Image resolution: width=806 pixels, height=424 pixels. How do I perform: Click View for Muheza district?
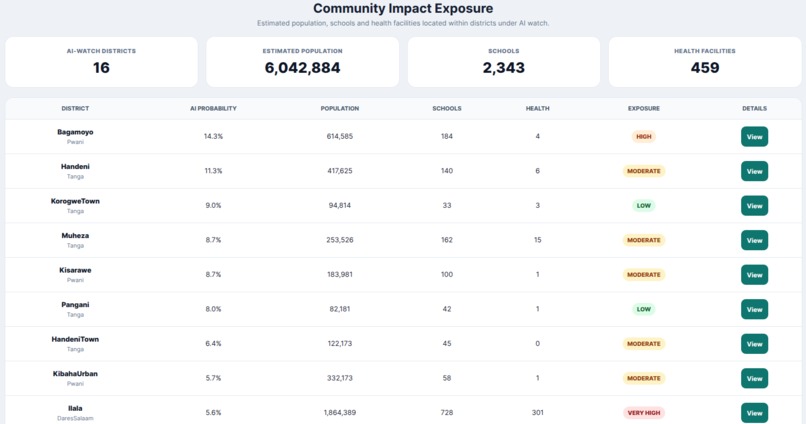[x=754, y=240]
